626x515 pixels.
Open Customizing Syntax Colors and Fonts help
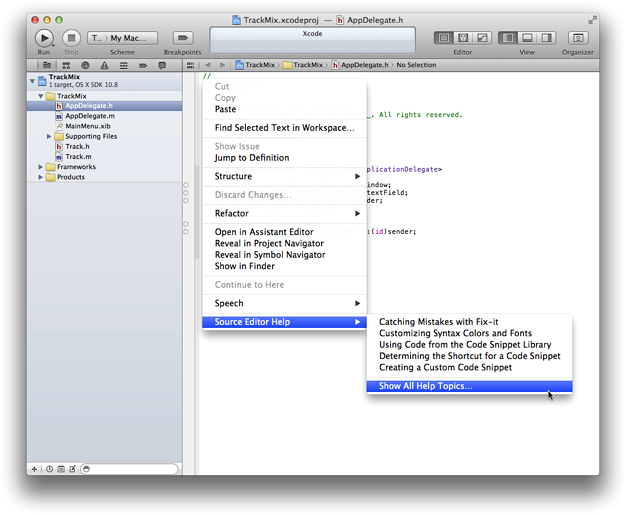(470, 333)
